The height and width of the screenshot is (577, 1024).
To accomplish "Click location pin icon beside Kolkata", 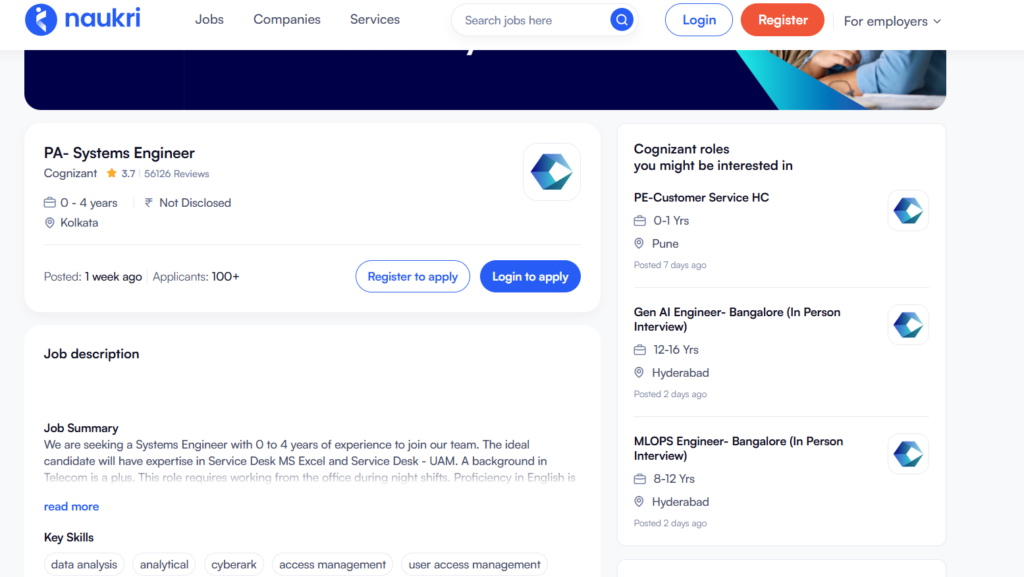I will [x=50, y=223].
